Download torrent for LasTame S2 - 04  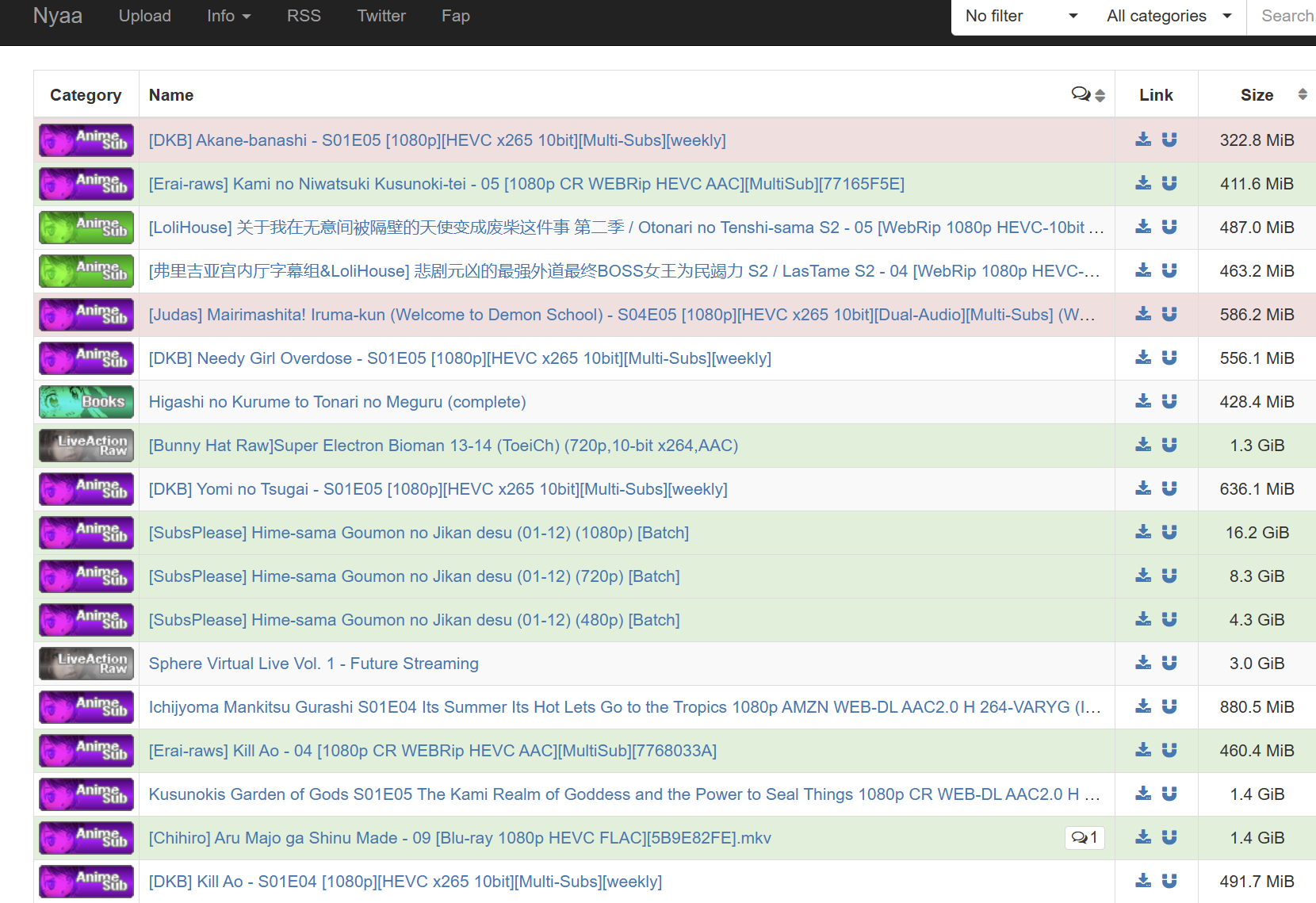(1143, 270)
